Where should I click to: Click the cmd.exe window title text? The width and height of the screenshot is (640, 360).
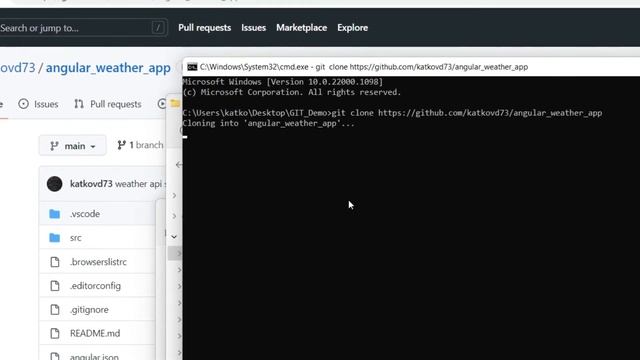[364, 67]
